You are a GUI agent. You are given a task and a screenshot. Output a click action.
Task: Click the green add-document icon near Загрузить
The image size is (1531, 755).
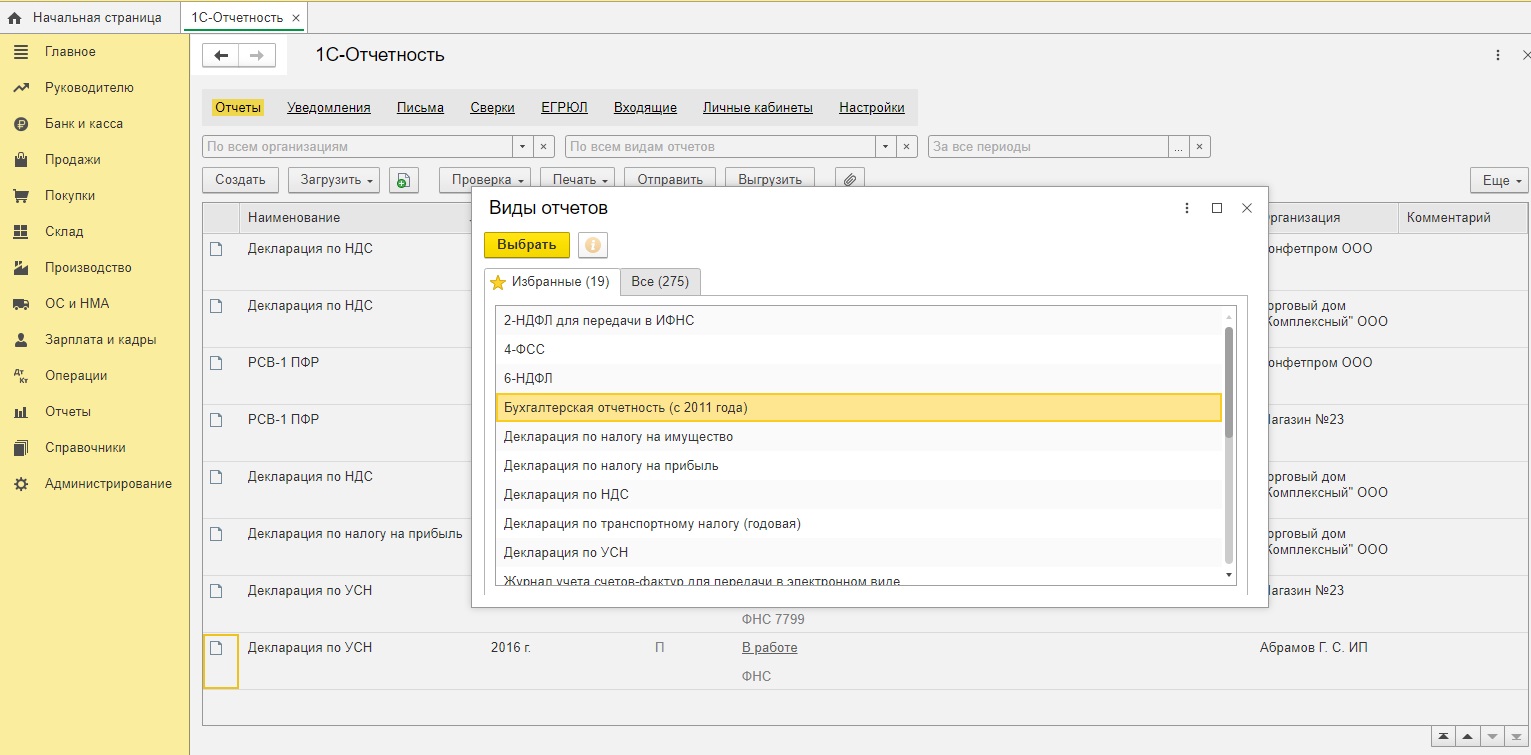(x=403, y=180)
